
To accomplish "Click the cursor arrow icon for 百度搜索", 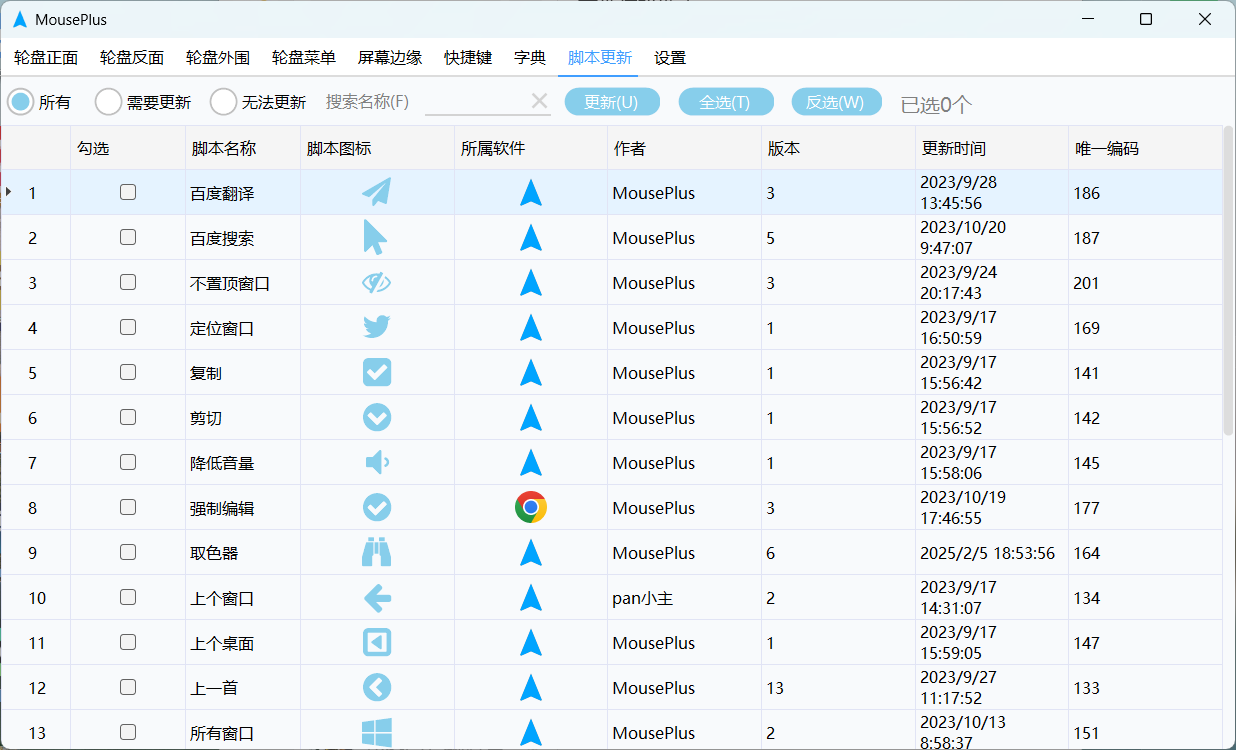I will [x=375, y=238].
